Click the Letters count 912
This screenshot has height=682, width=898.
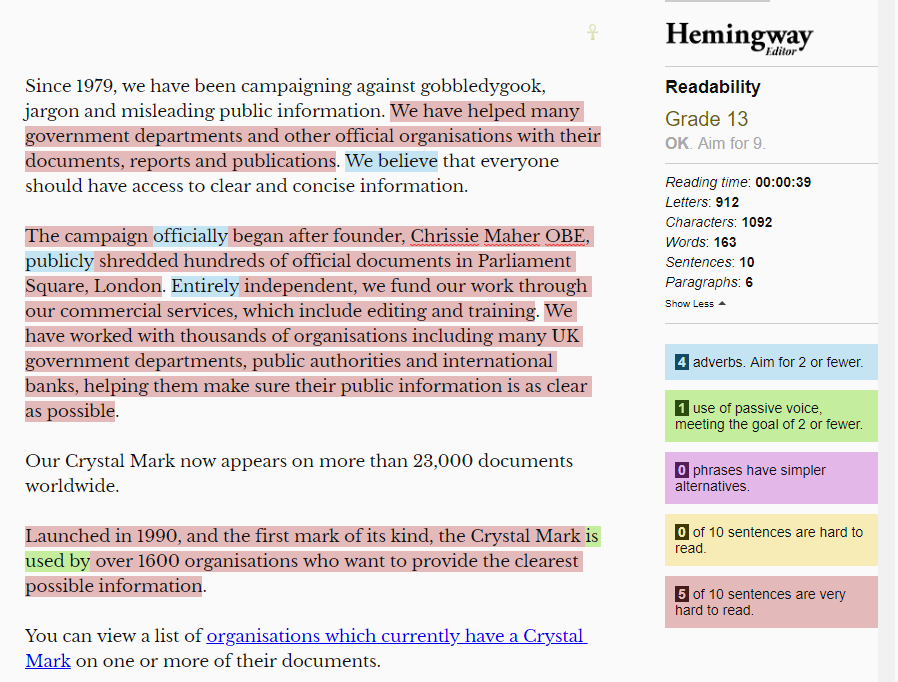727,202
